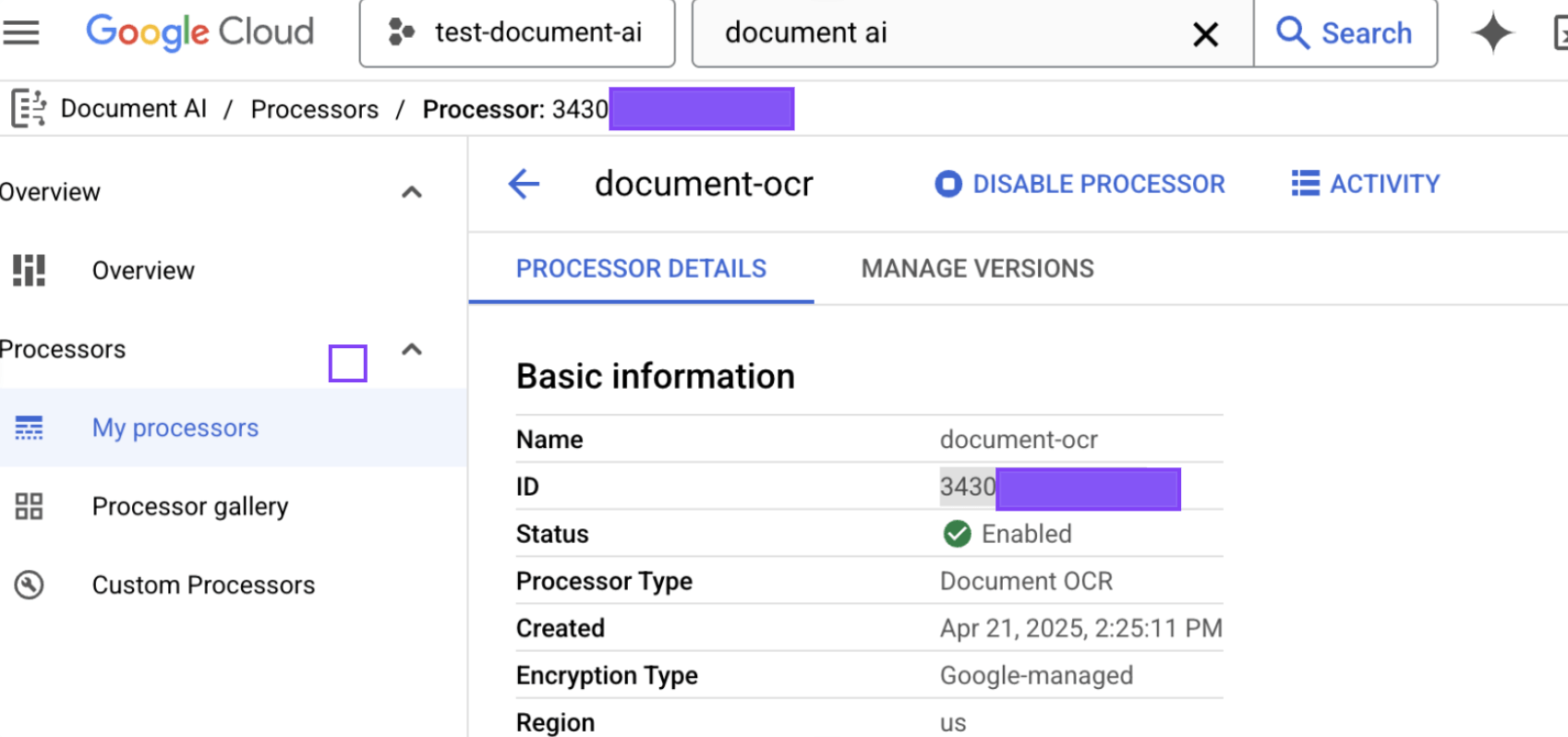Switch to the Manage Versions tab
Screen dimensions: 1568x737
pos(977,269)
